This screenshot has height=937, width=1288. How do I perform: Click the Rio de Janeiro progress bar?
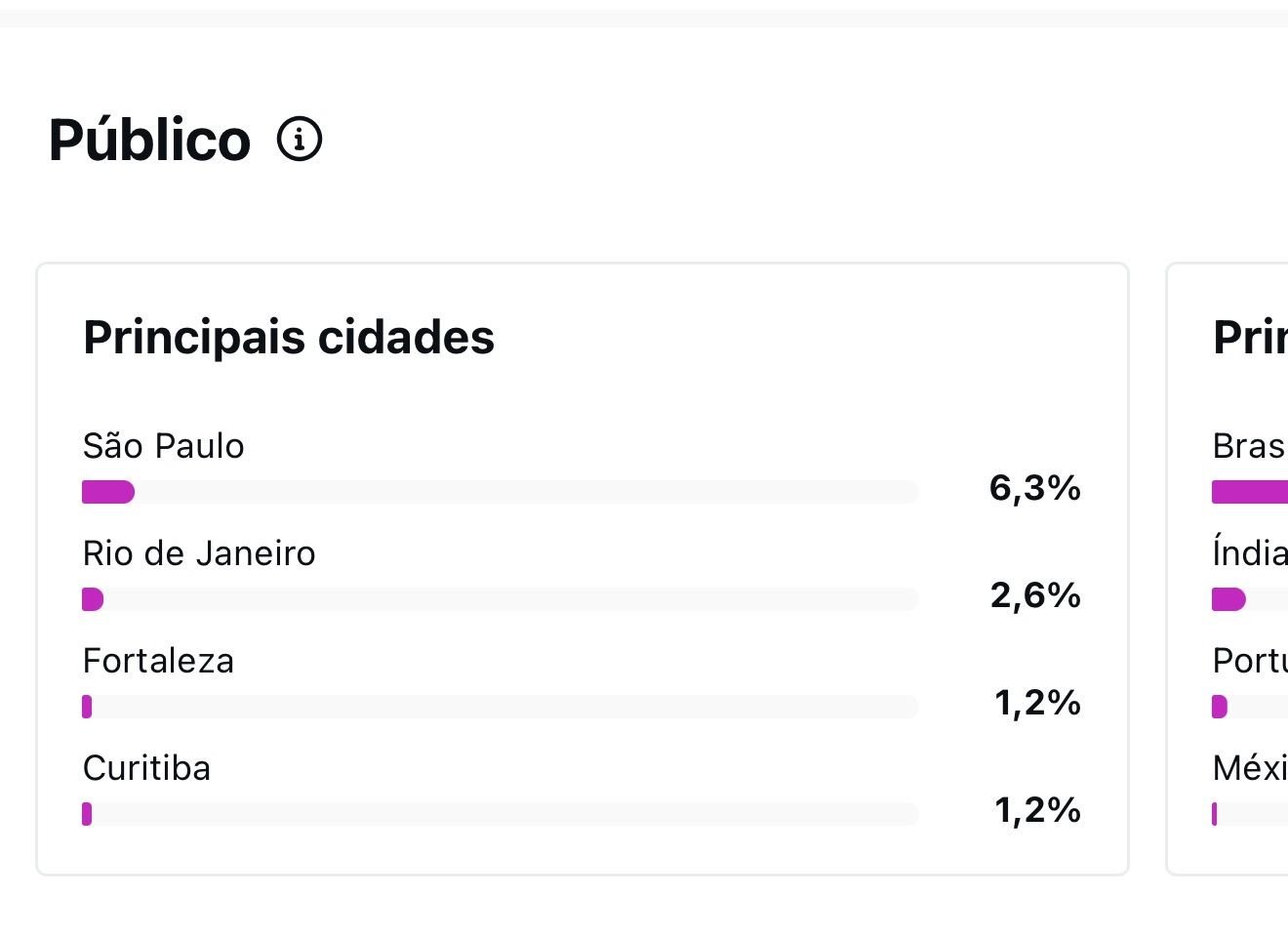tap(500, 599)
